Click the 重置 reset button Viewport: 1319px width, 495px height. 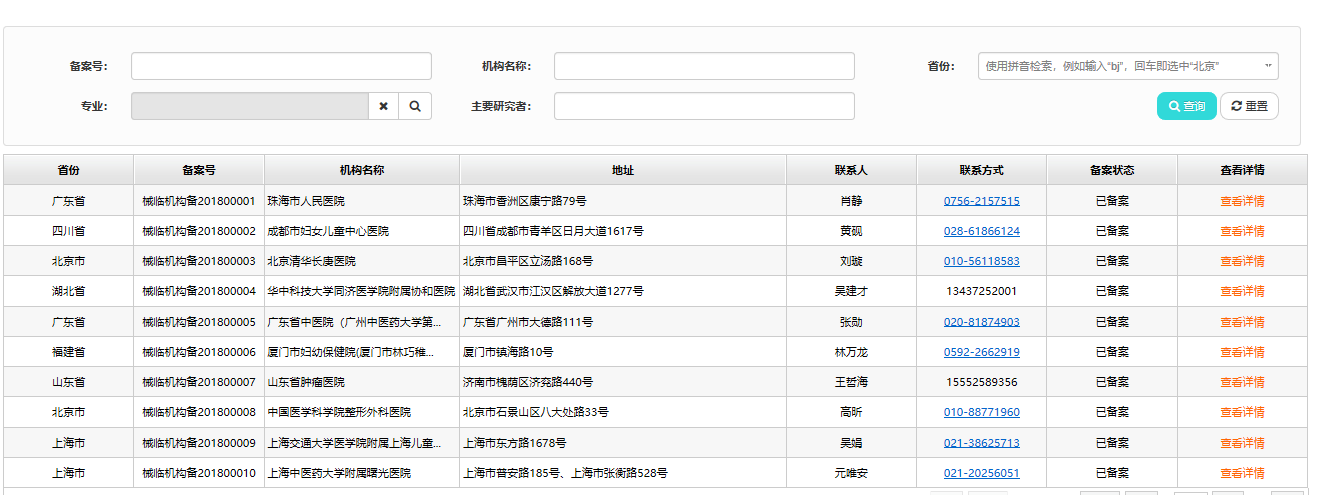1249,106
